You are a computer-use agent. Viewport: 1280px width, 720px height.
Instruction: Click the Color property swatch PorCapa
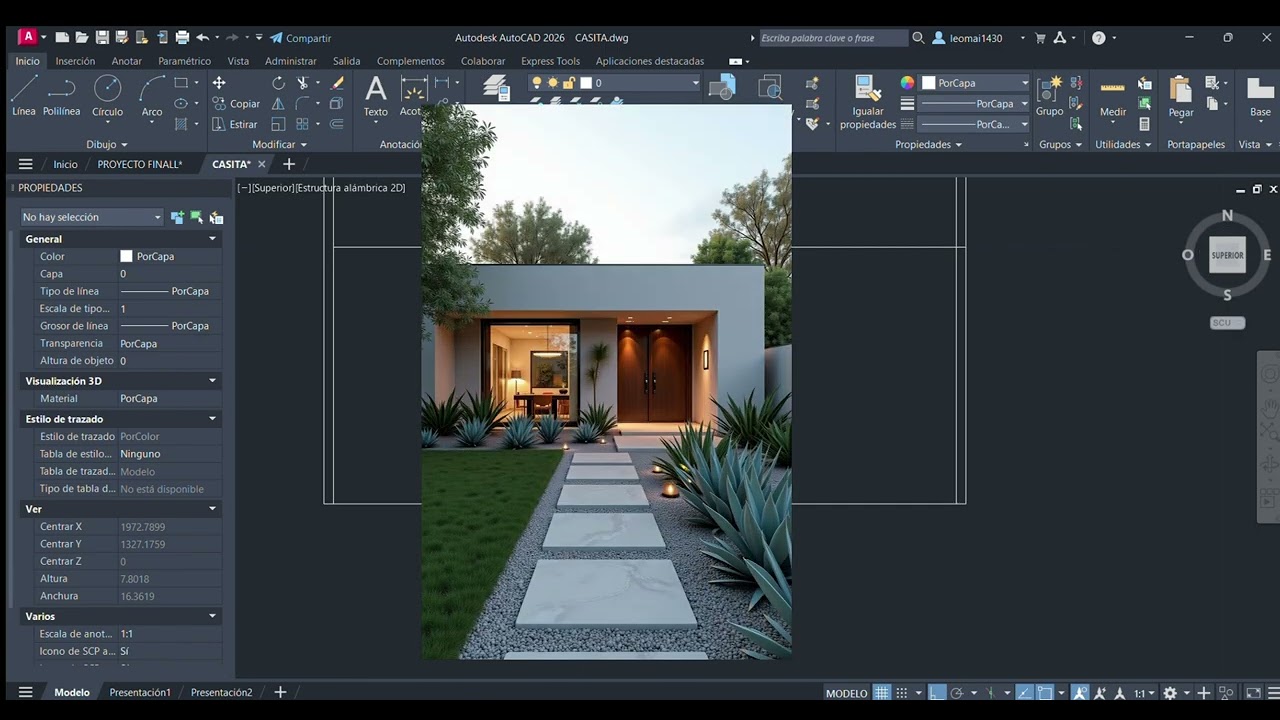pyautogui.click(x=126, y=257)
